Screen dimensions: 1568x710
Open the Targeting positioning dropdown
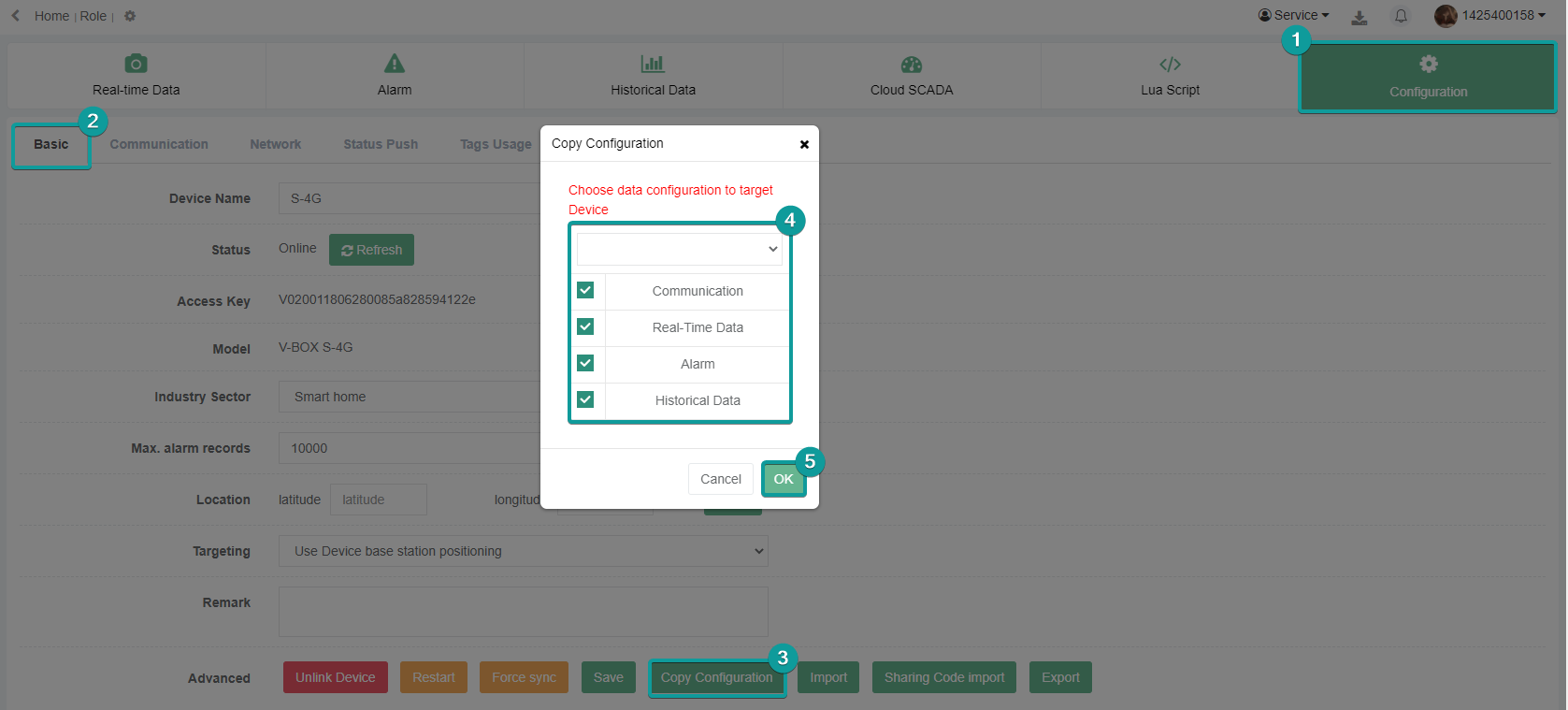[524, 551]
